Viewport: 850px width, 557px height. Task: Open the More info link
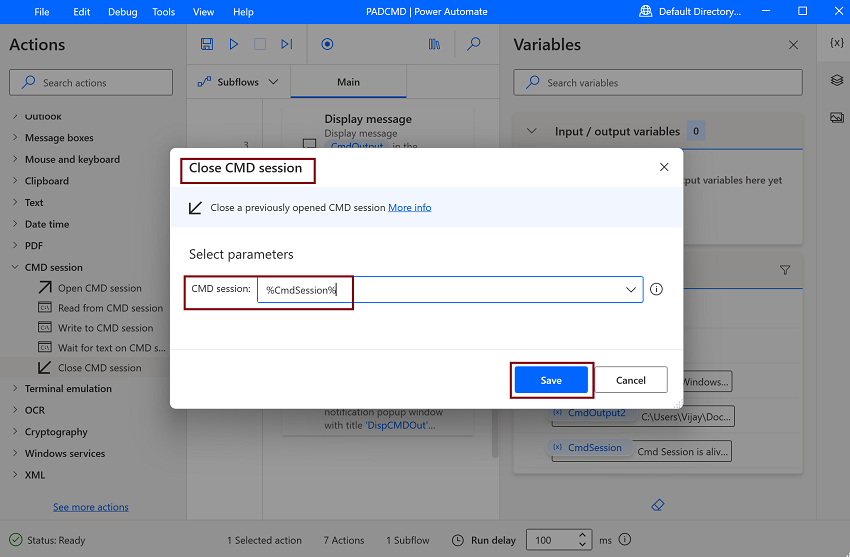[410, 208]
